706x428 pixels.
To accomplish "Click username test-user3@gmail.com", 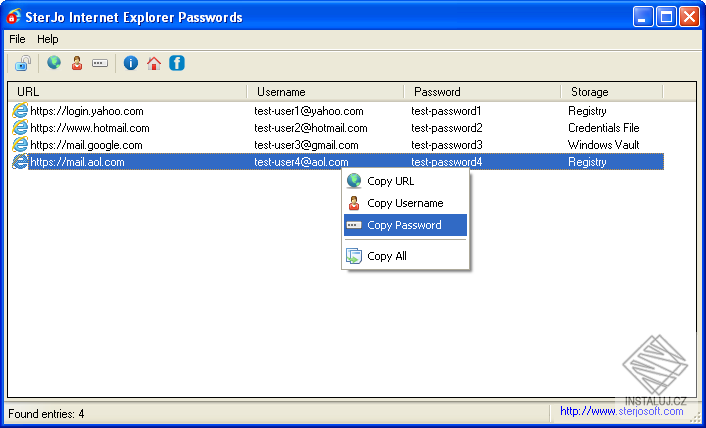I will coord(306,145).
